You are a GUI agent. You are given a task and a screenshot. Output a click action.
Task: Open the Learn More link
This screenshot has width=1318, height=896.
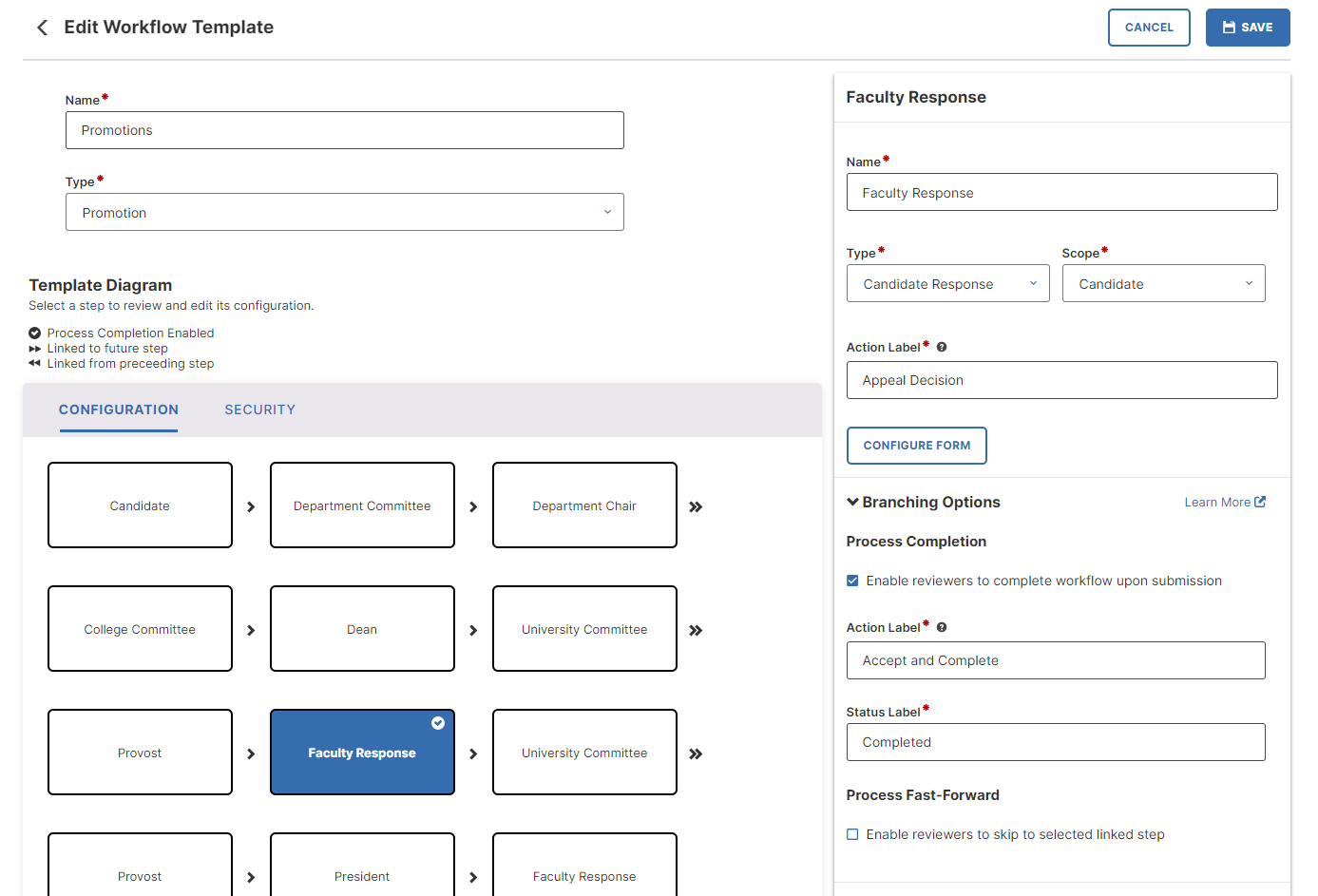tap(1224, 503)
